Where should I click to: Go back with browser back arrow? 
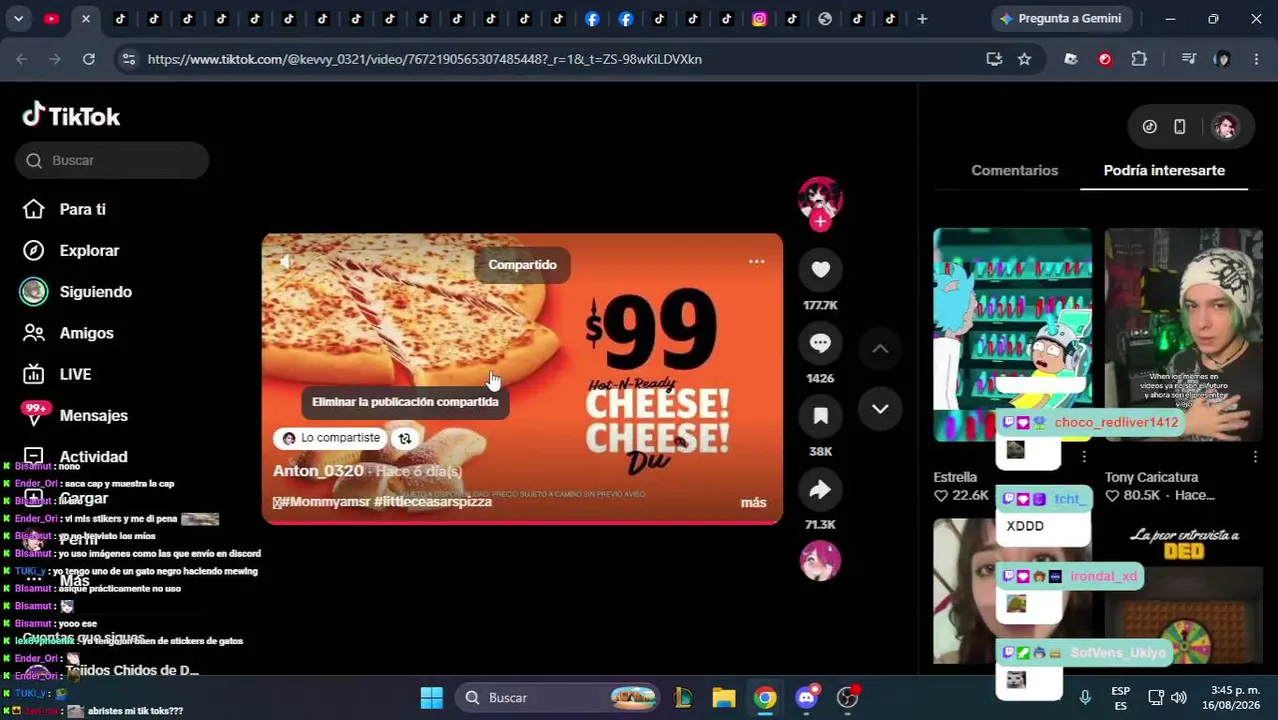pos(22,59)
